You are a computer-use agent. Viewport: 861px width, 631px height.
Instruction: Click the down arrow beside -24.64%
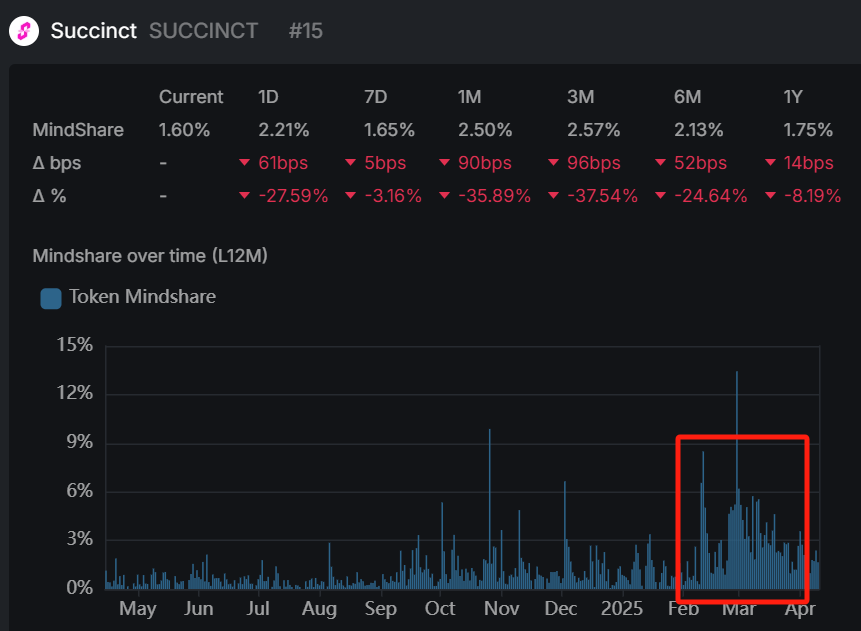(661, 196)
